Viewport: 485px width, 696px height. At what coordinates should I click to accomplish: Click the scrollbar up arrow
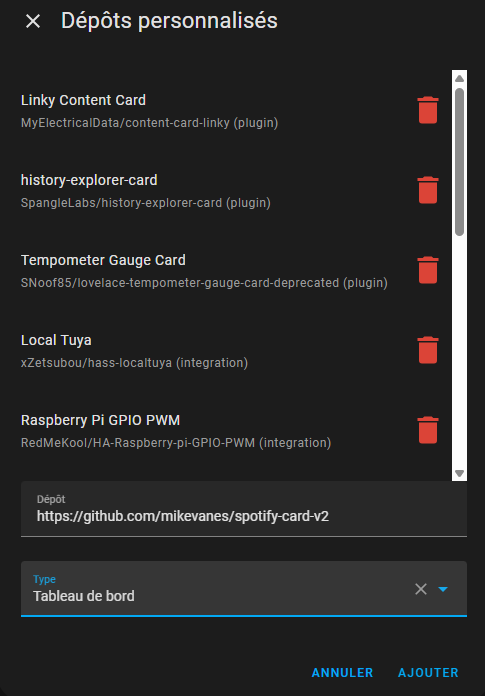tap(459, 78)
